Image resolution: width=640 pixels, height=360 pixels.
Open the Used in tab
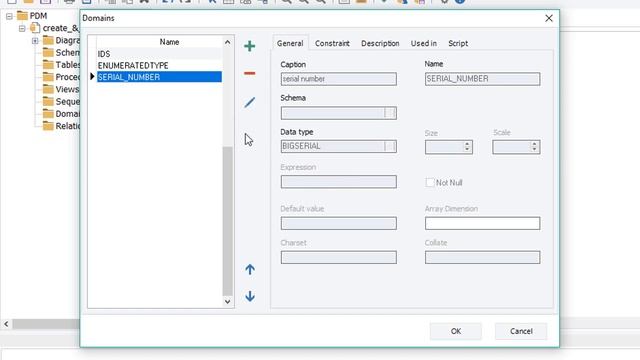pyautogui.click(x=424, y=43)
